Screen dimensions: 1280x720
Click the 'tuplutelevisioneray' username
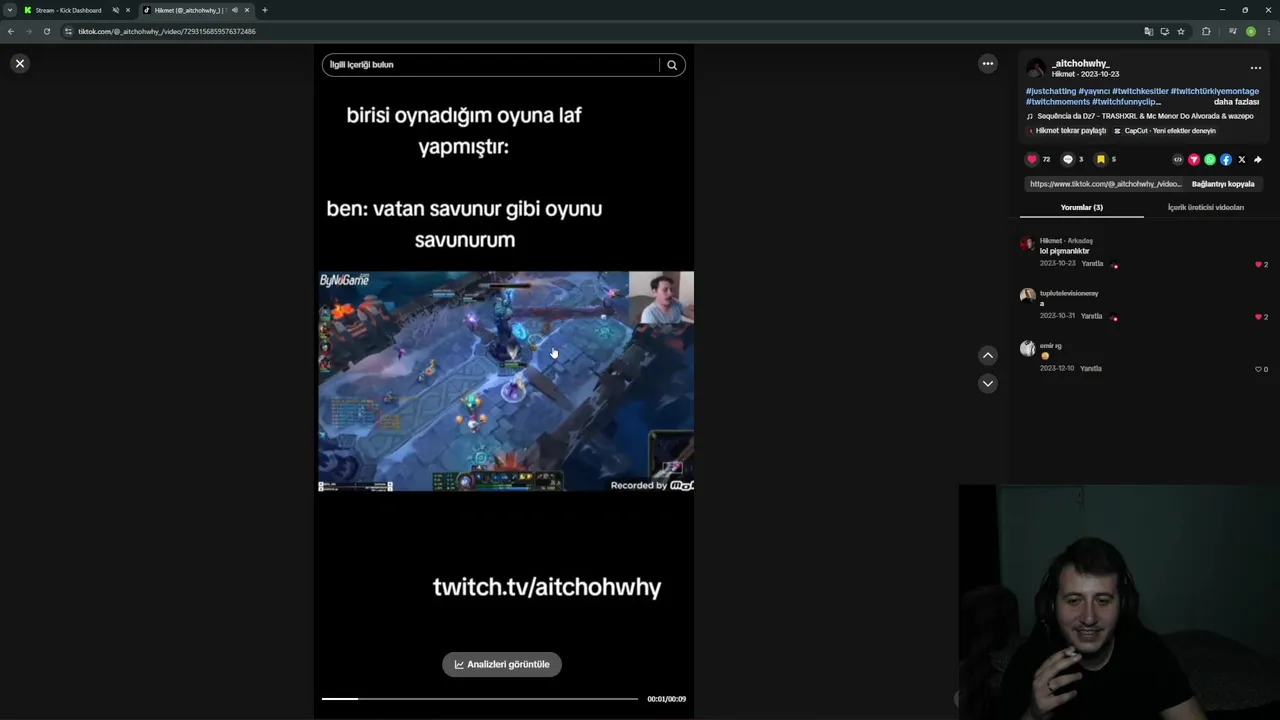[x=1069, y=293]
